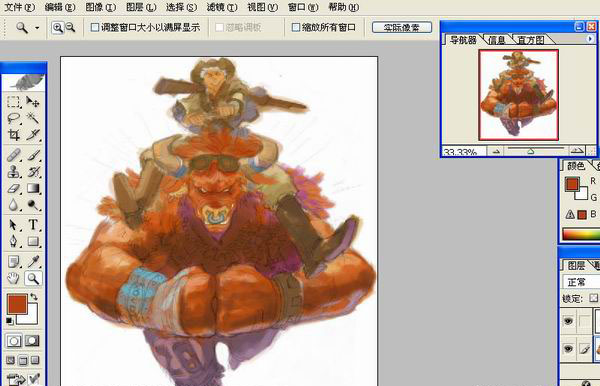The width and height of the screenshot is (600, 386).
Task: Select the Eraser tool
Action: point(13,188)
